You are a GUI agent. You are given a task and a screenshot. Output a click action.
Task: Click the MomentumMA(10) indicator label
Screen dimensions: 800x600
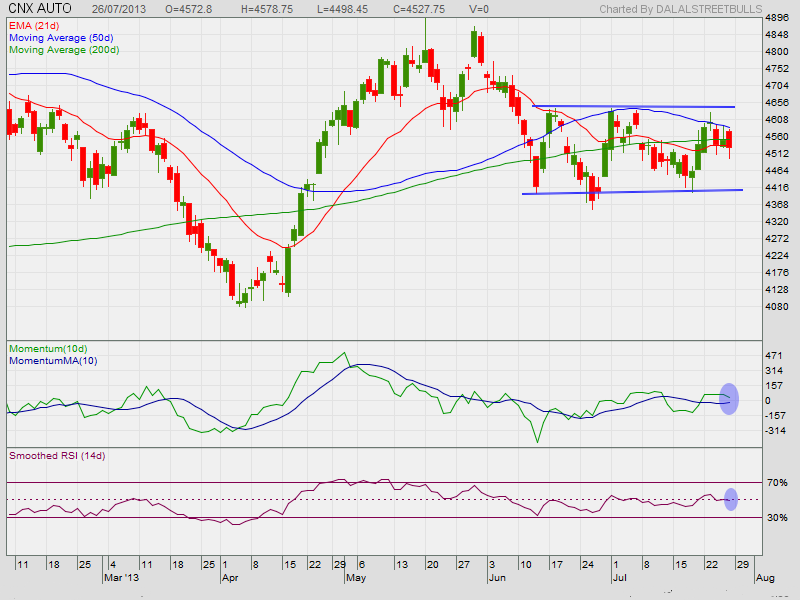[x=53, y=361]
